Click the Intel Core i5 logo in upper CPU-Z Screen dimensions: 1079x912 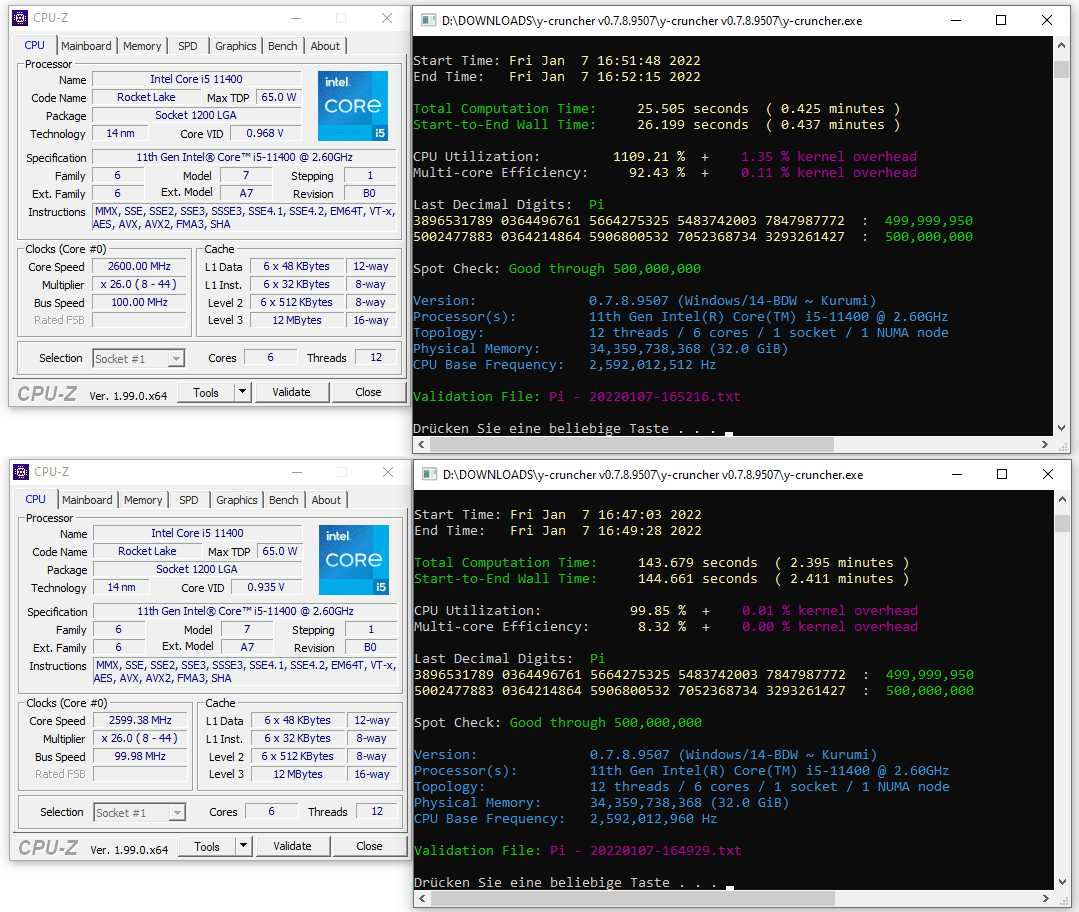353,106
